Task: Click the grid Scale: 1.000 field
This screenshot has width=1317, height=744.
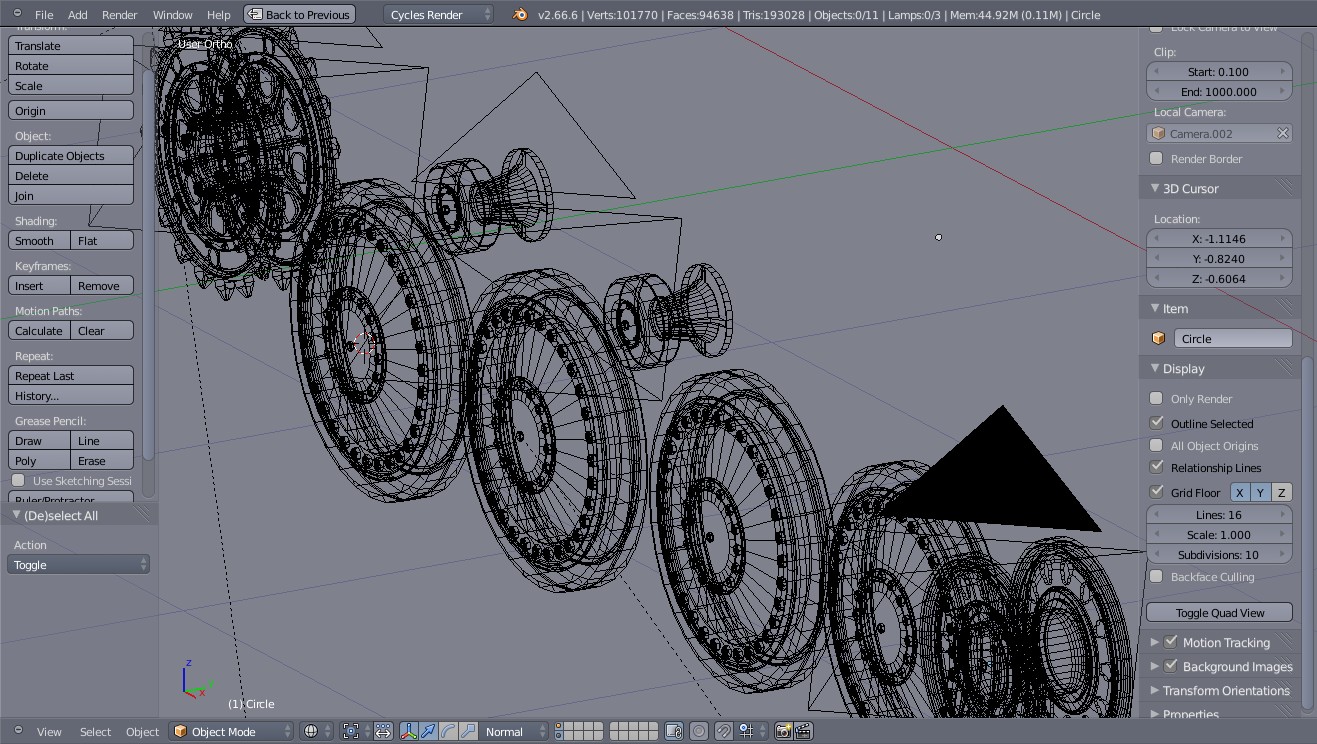Action: [x=1220, y=534]
